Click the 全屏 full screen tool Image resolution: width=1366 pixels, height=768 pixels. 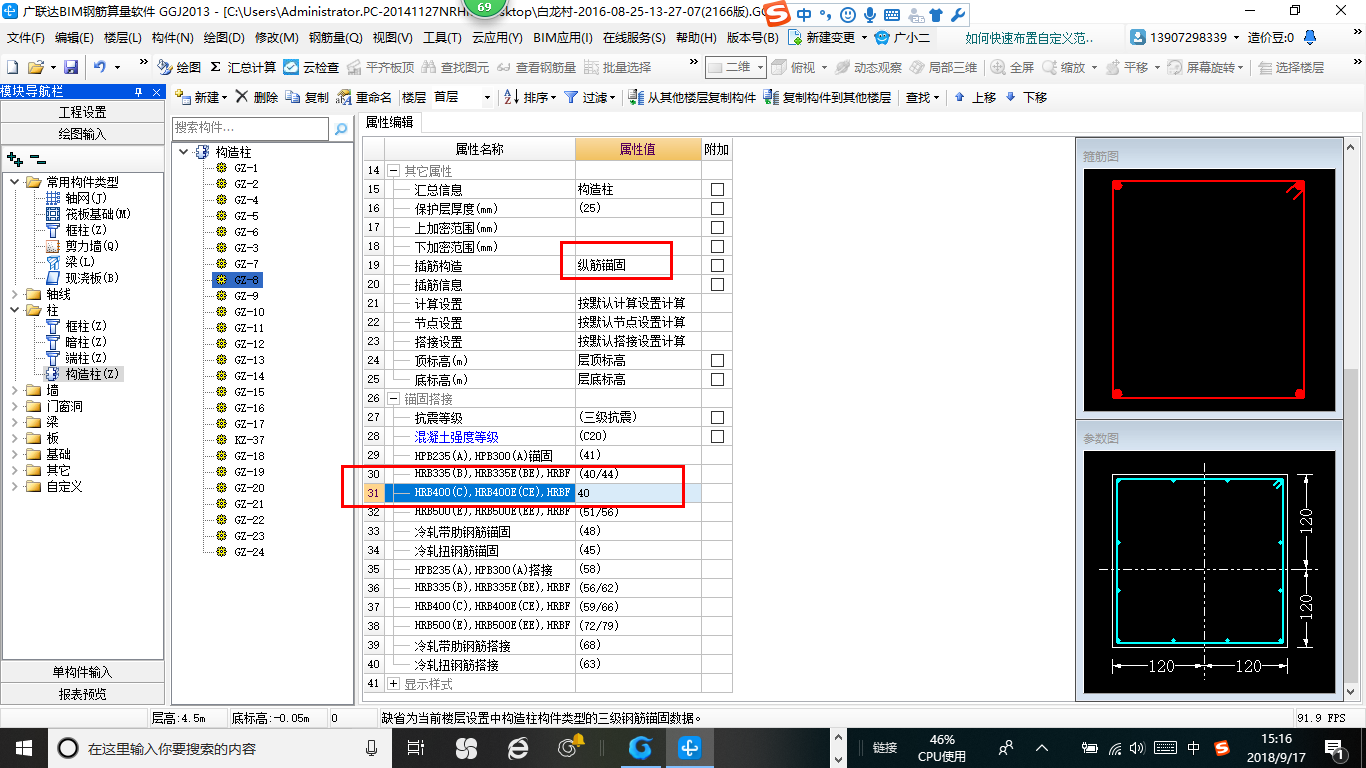(x=1012, y=67)
